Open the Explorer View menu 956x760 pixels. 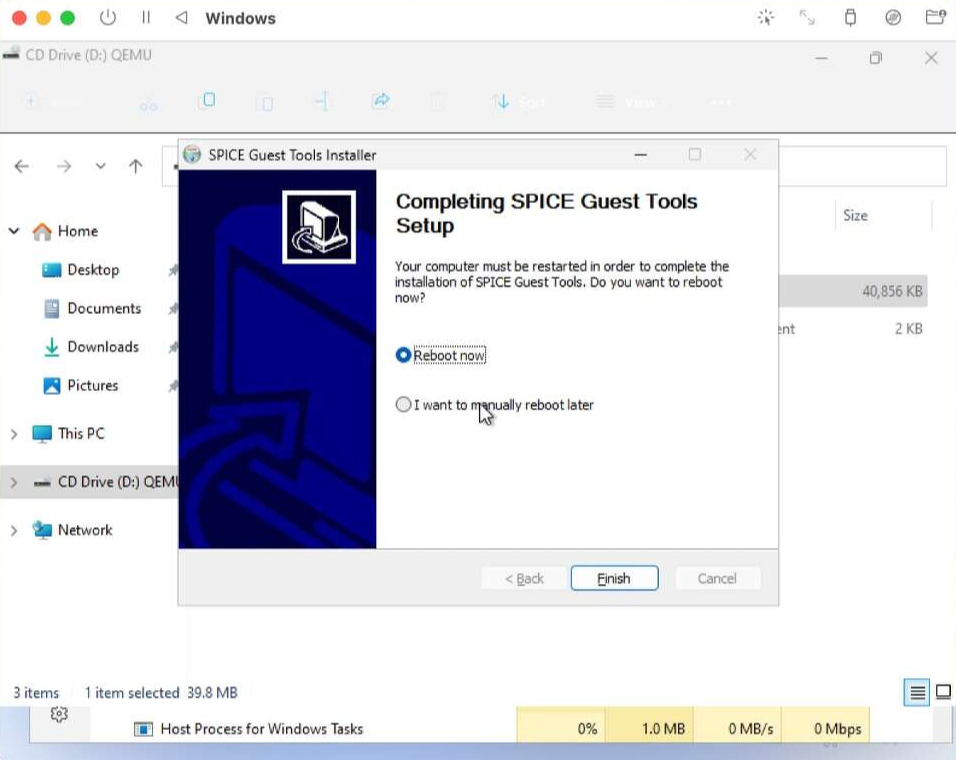click(x=627, y=102)
